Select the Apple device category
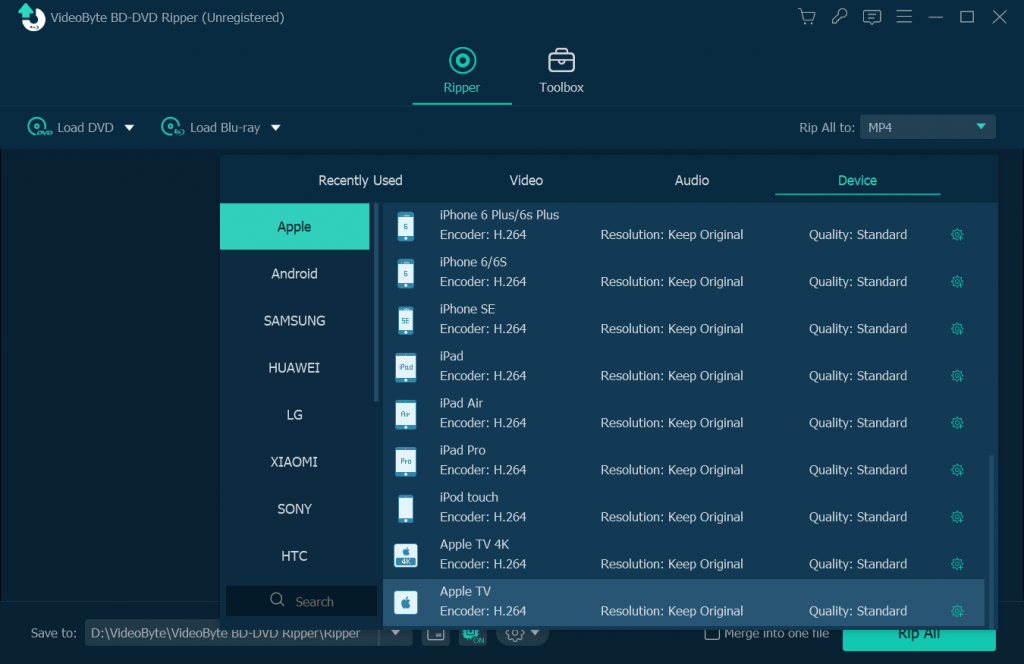Image resolution: width=1024 pixels, height=664 pixels. point(295,227)
